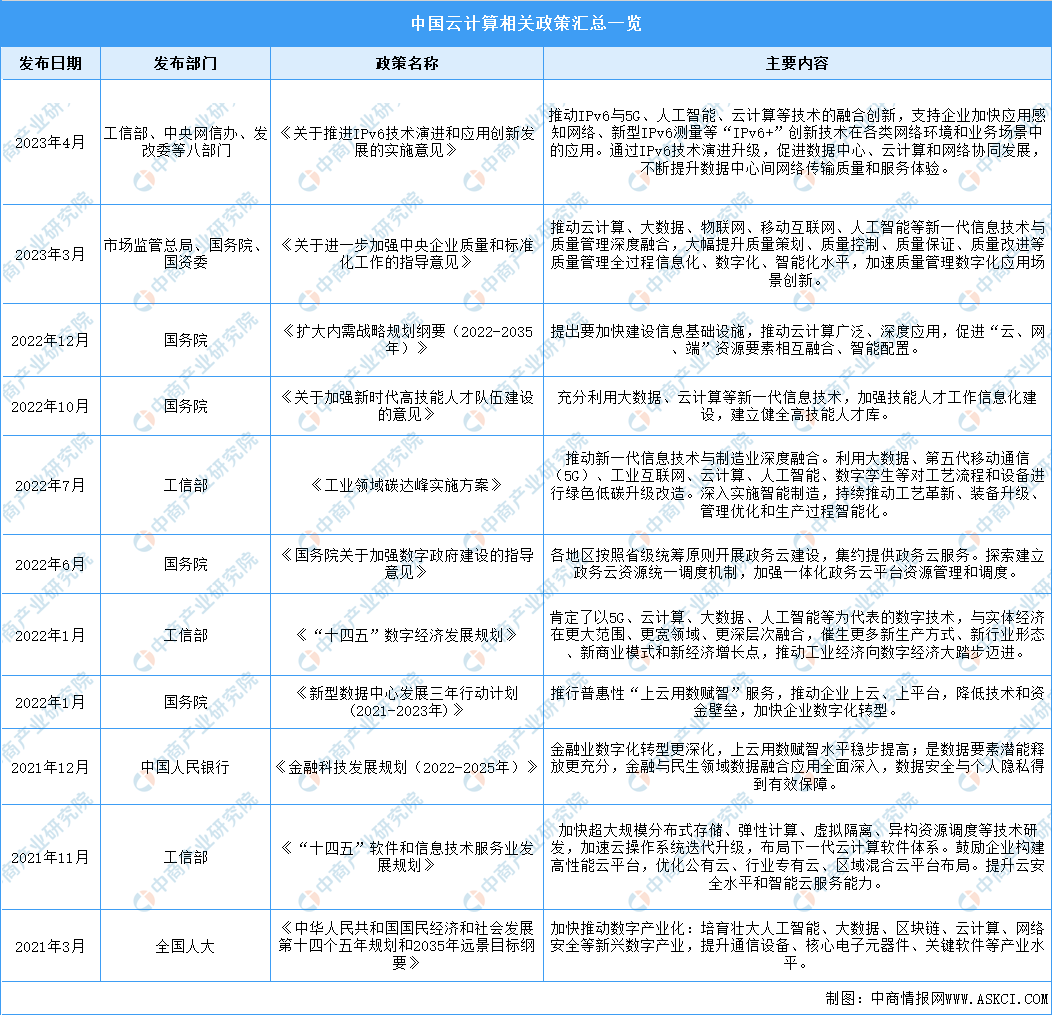Click content text starting 推动新一代信息技术与制造业
This screenshot has width=1052, height=1015.
point(797,484)
